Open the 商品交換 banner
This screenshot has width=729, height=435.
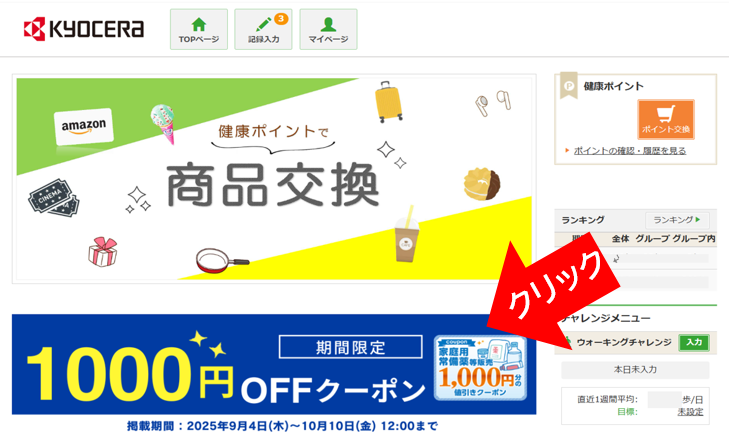point(274,178)
